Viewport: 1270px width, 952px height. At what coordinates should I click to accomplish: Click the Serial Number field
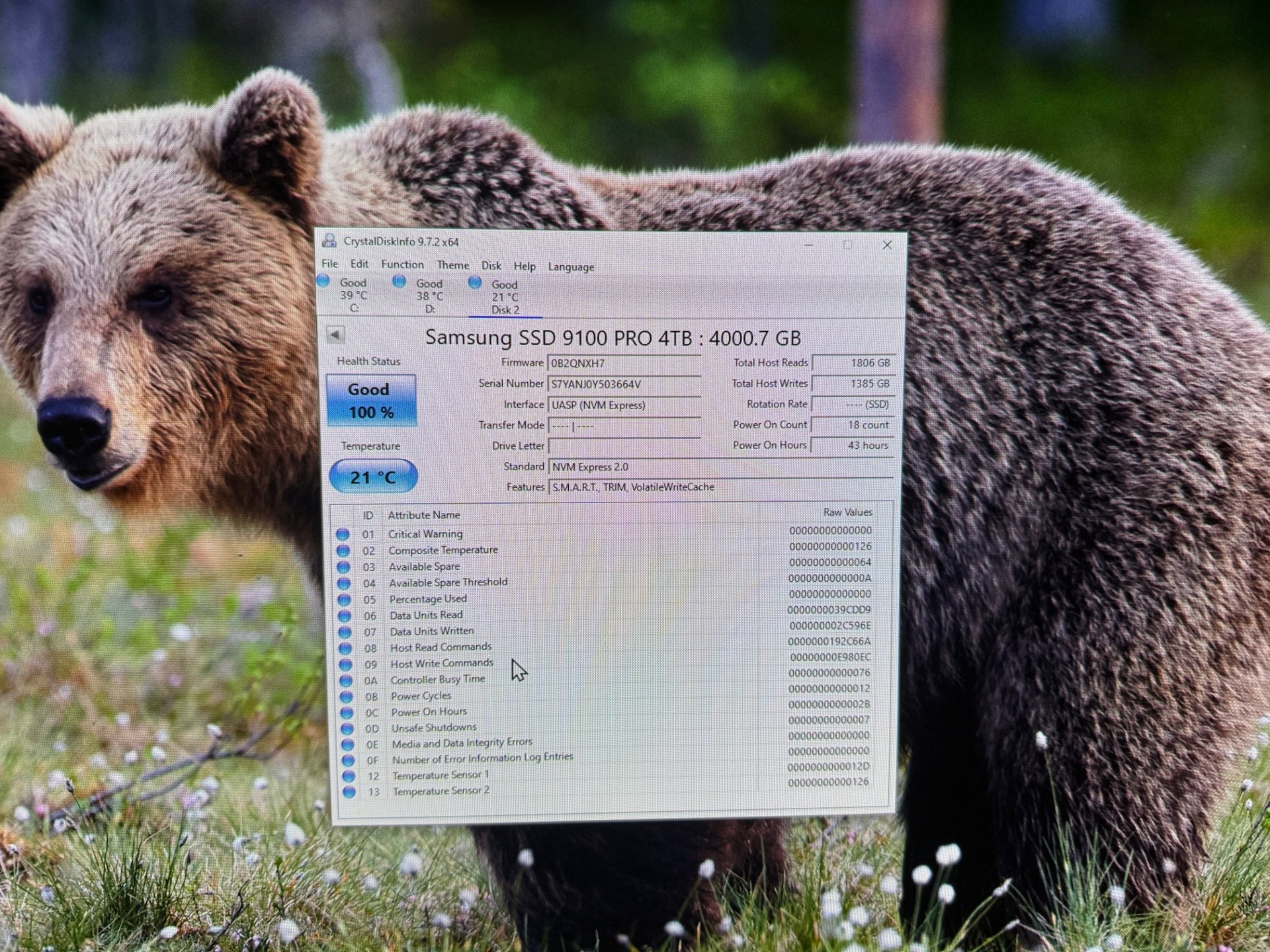pos(624,384)
